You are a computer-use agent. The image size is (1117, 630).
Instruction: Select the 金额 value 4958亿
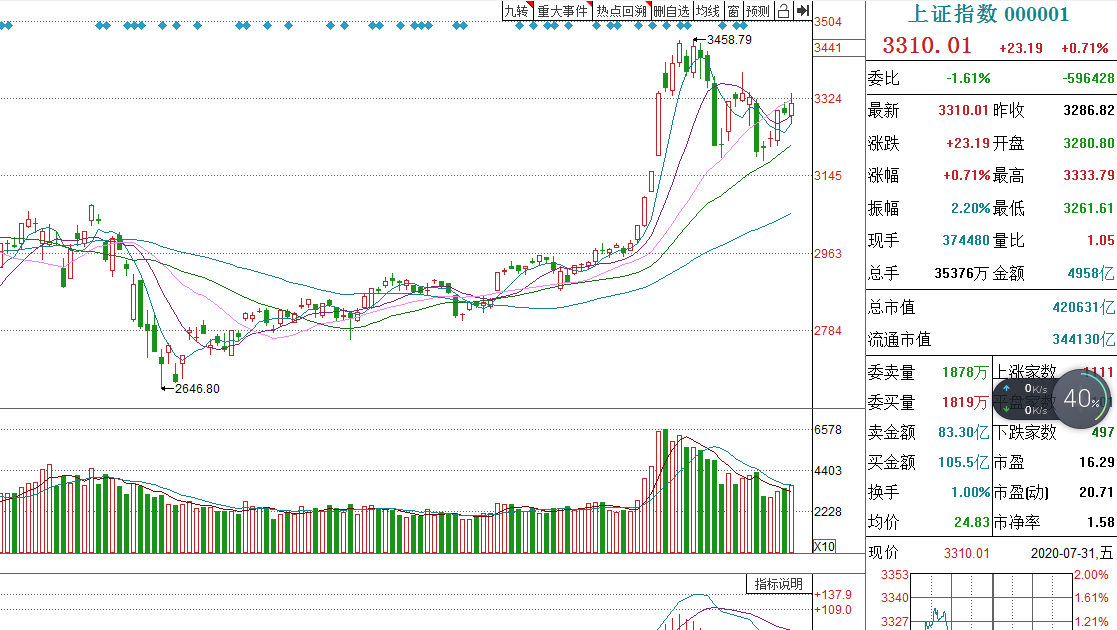click(1091, 273)
